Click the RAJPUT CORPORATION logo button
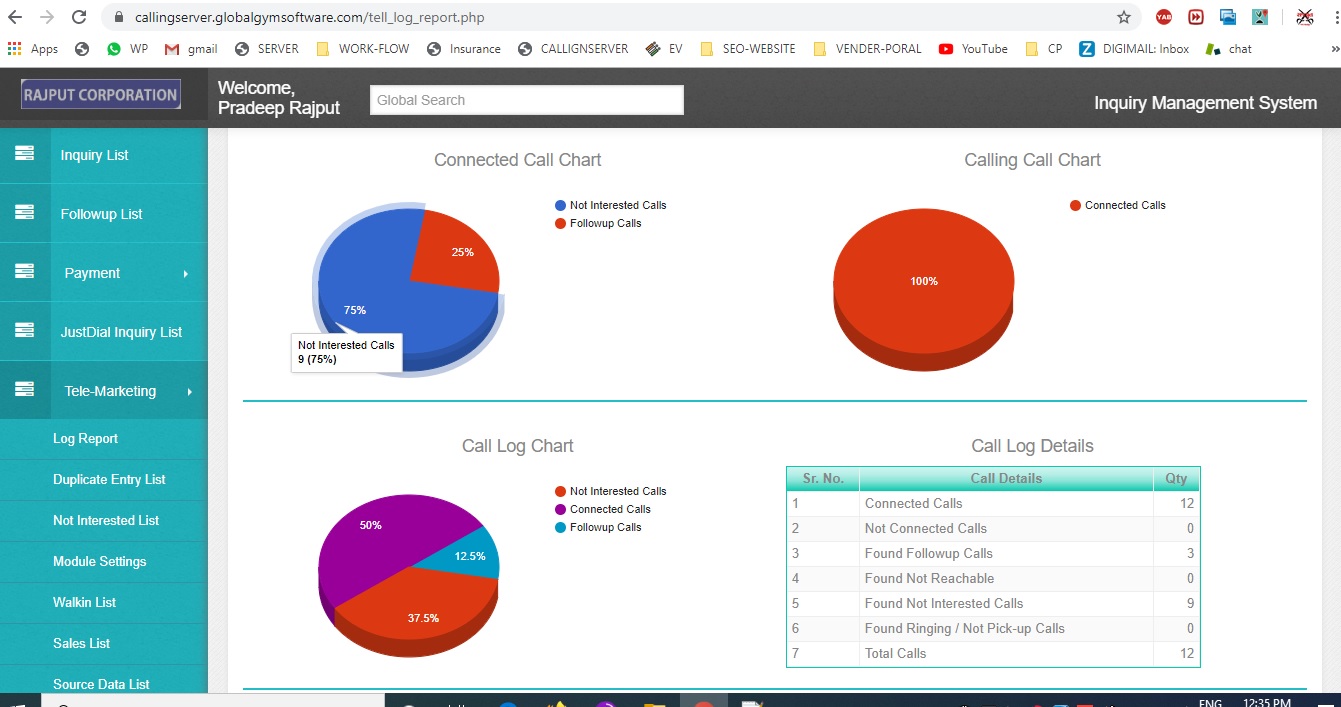The height and width of the screenshot is (707, 1341). coord(101,95)
